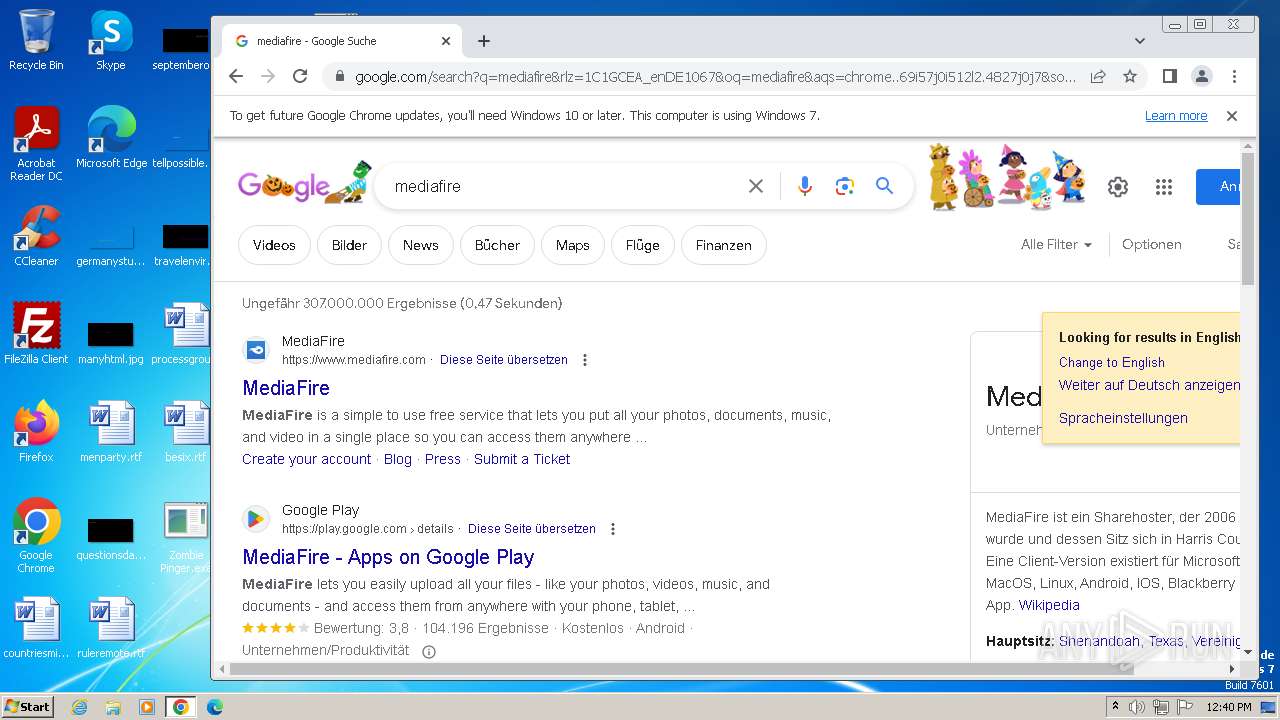Filter results by News
The width and height of the screenshot is (1280, 720).
421,245
